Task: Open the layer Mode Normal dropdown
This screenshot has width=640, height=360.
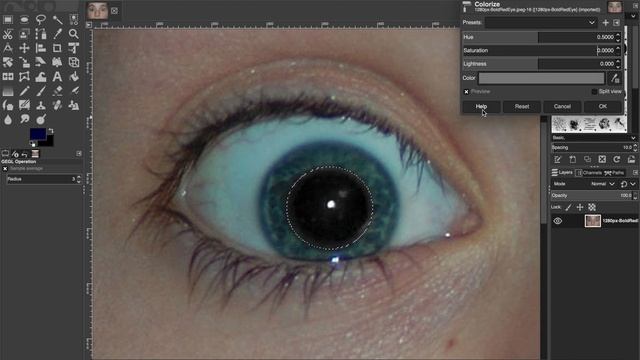Action: pyautogui.click(x=603, y=184)
